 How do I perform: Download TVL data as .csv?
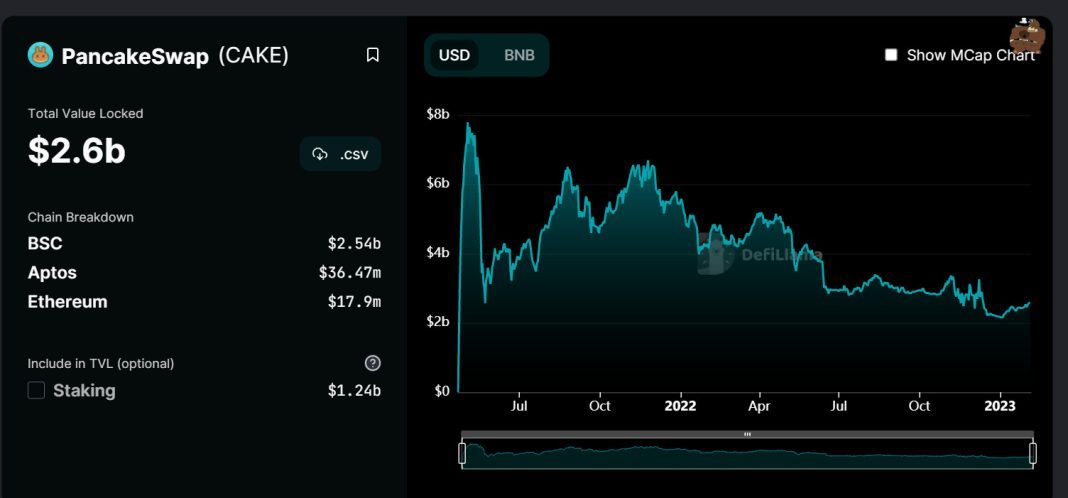pyautogui.click(x=341, y=154)
